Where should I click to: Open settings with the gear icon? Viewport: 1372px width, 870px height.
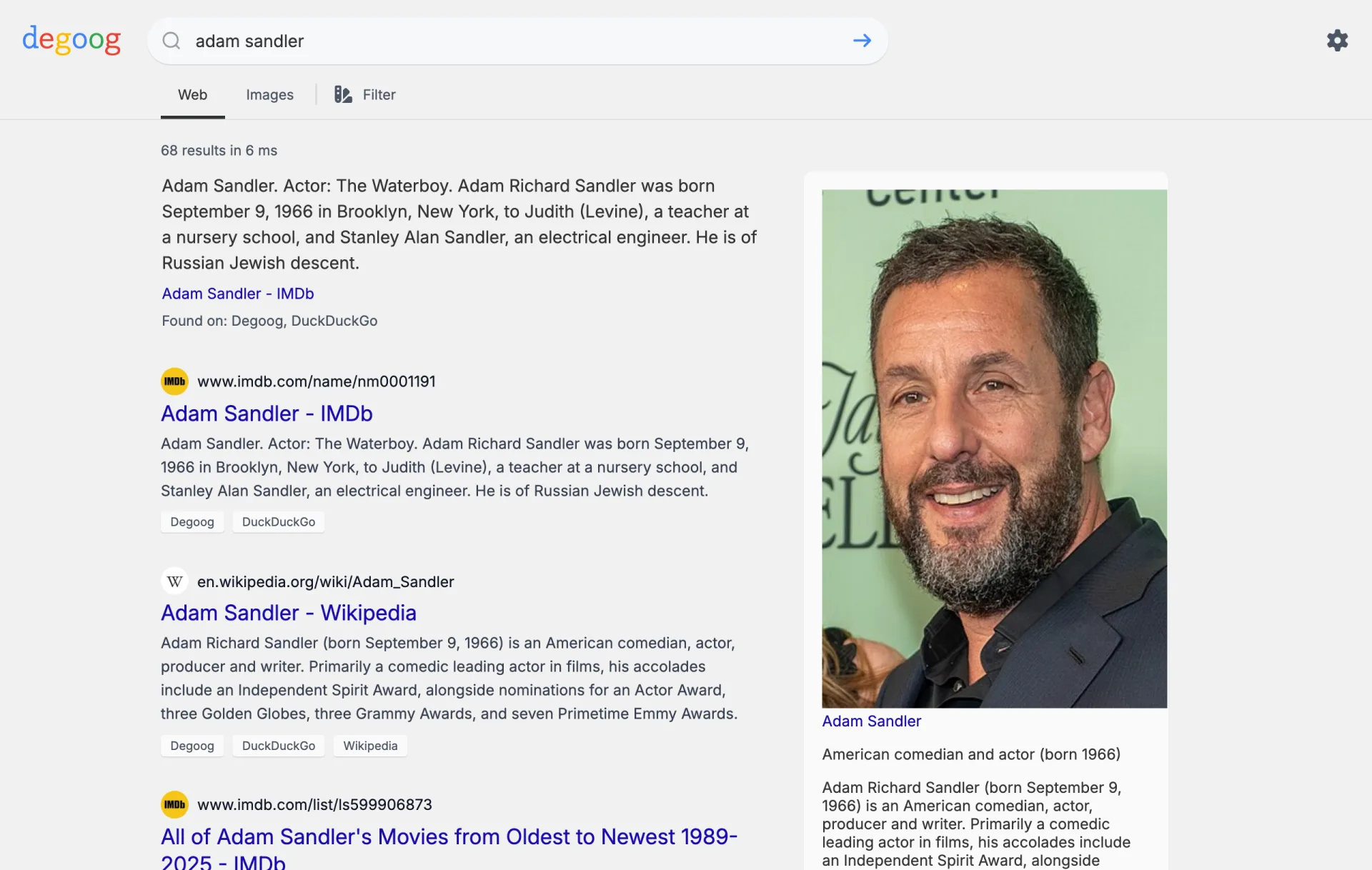pyautogui.click(x=1337, y=40)
